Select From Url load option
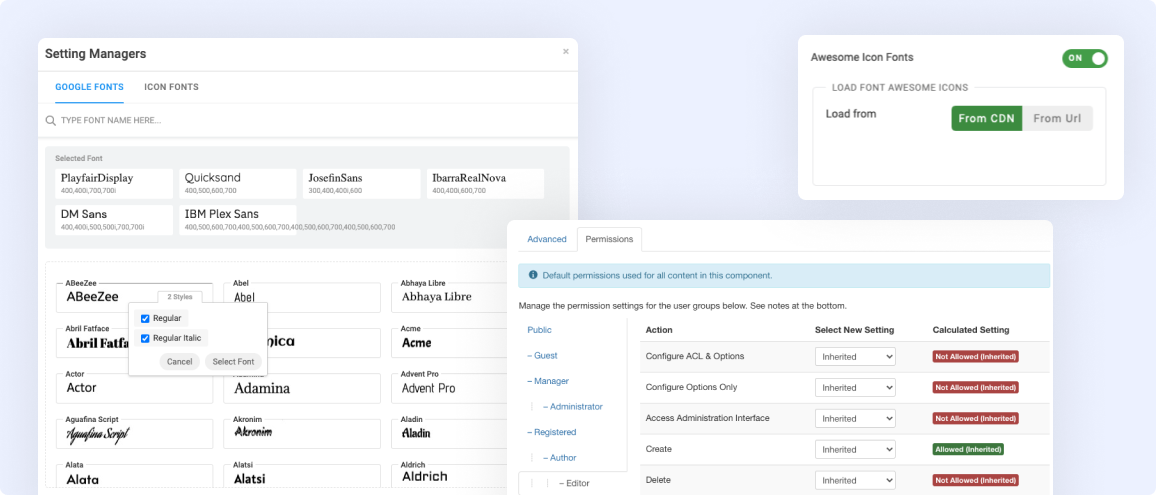Image resolution: width=1156 pixels, height=495 pixels. [x=1057, y=118]
